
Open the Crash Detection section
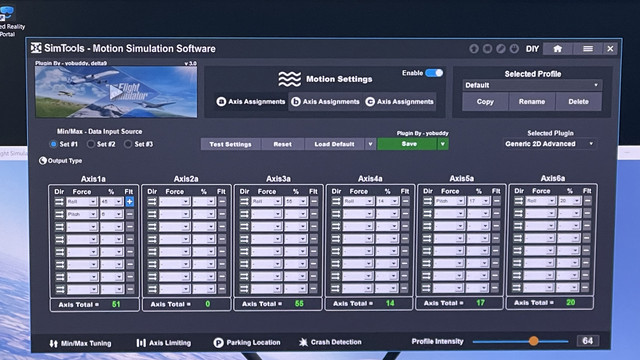click(x=330, y=342)
